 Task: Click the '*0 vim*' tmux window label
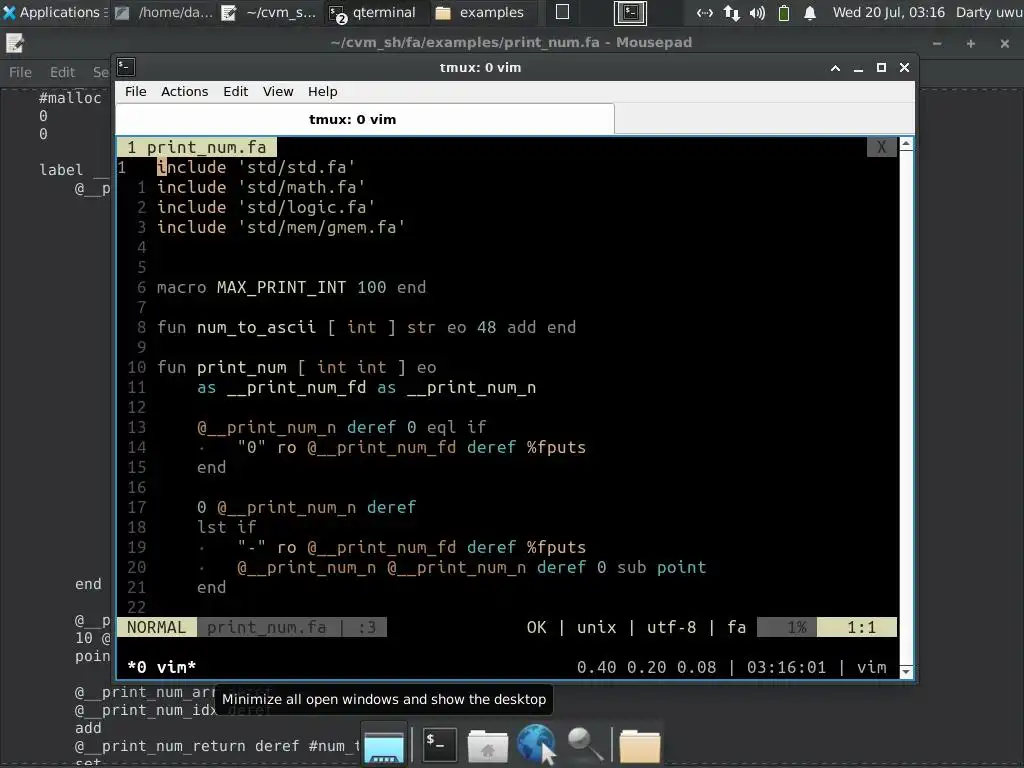161,667
